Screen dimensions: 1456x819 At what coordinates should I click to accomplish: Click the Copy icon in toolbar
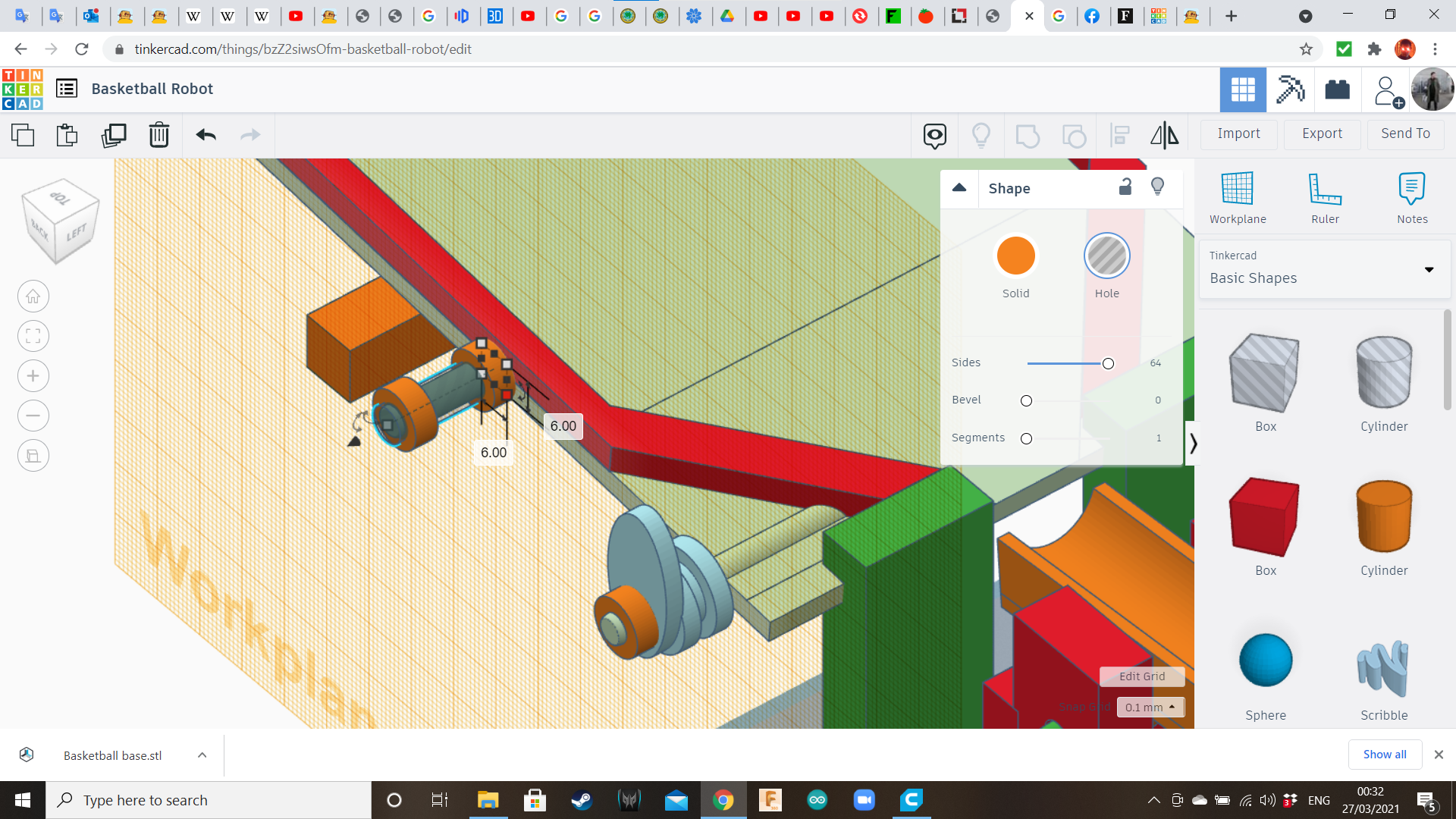click(23, 135)
